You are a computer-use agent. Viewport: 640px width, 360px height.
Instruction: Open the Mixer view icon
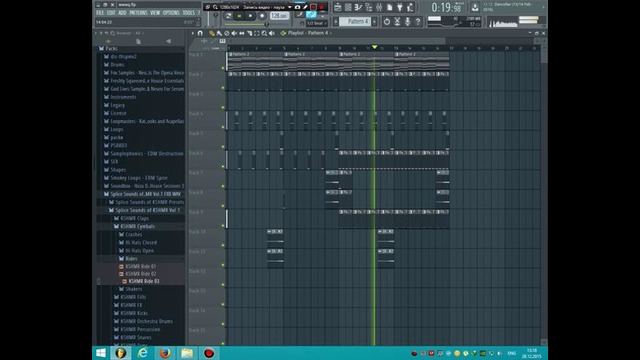(379, 7)
